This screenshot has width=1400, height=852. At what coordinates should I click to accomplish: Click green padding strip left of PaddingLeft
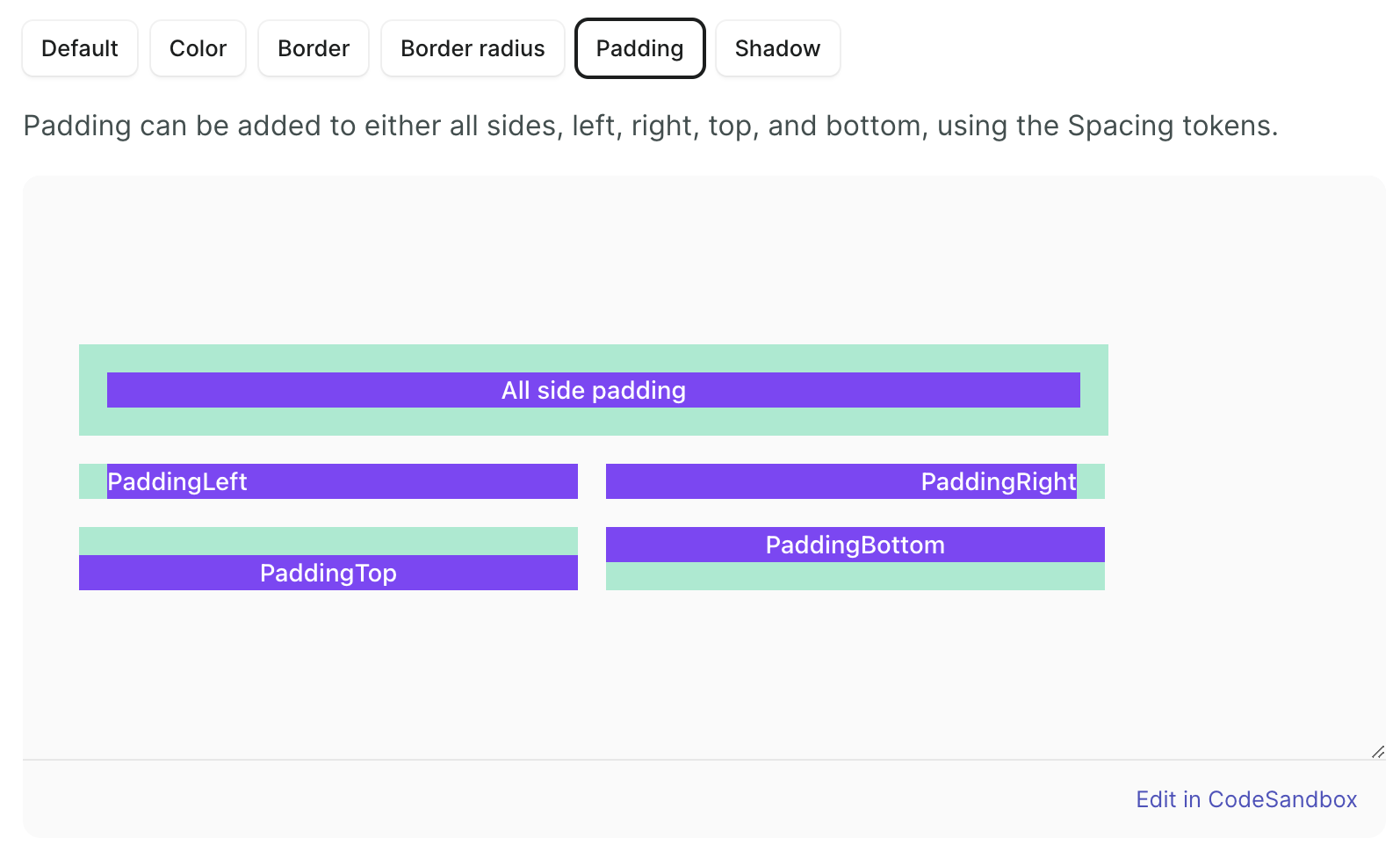point(92,481)
